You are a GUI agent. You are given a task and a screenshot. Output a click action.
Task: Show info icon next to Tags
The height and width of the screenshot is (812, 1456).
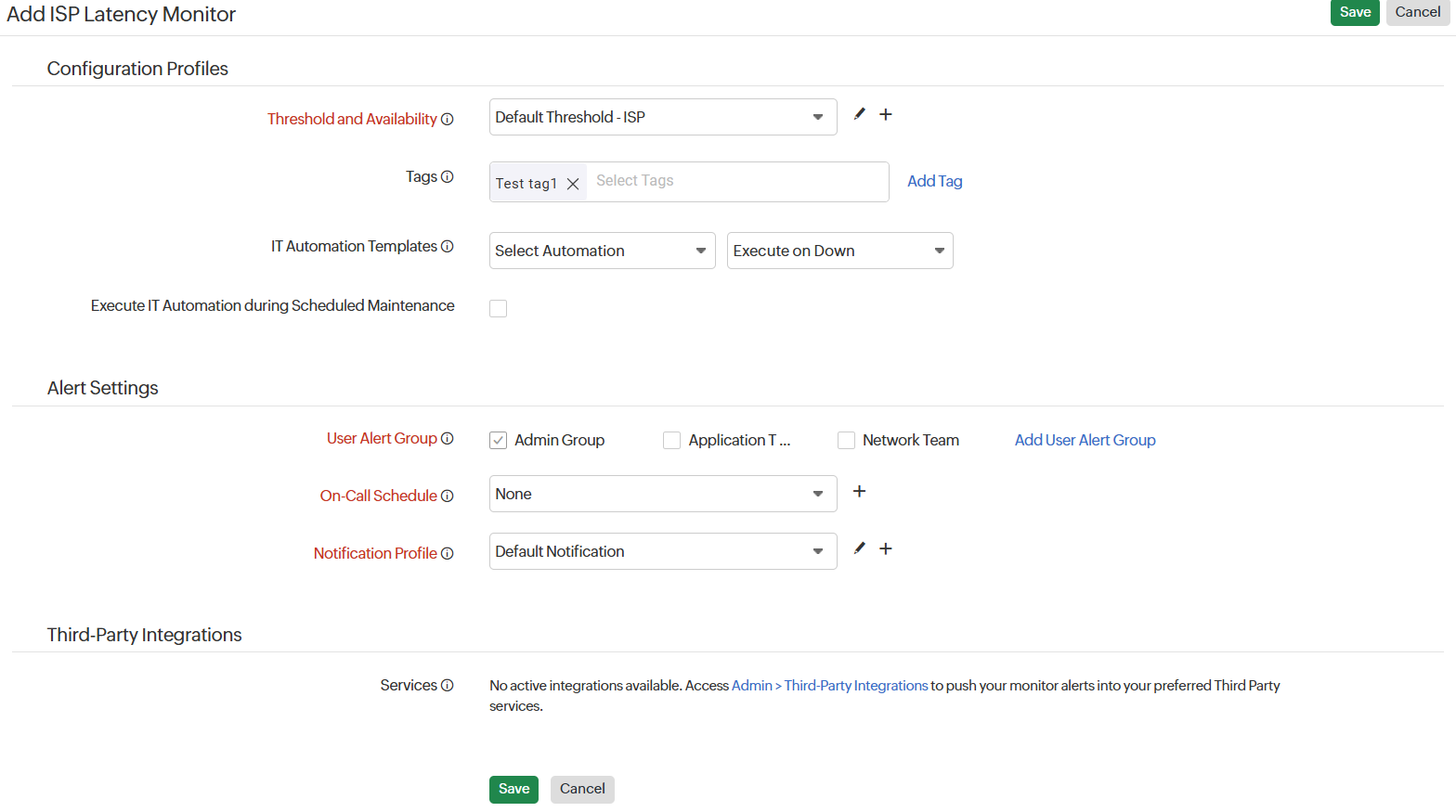click(x=448, y=176)
